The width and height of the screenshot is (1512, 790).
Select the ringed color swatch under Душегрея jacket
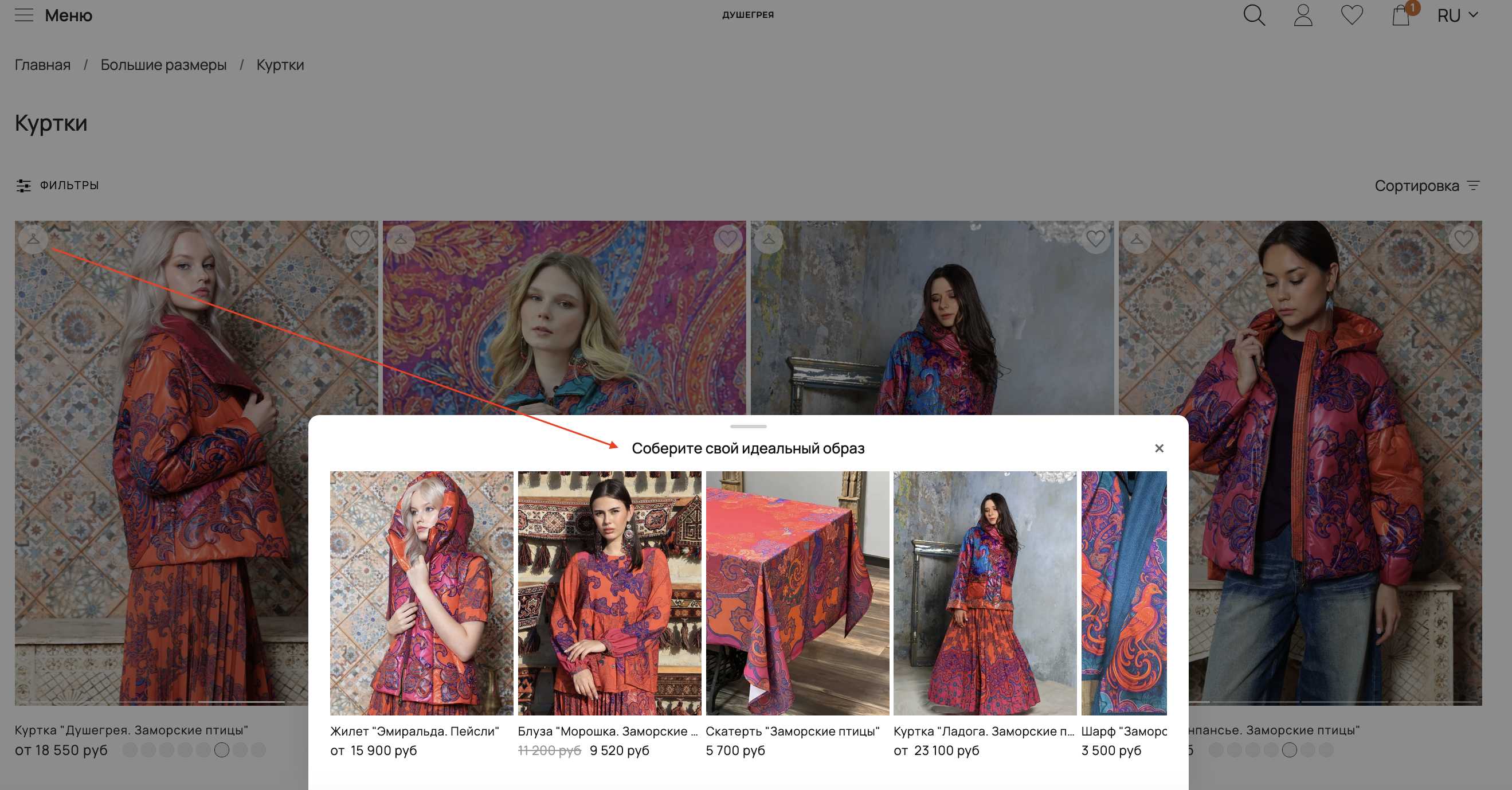coord(222,750)
